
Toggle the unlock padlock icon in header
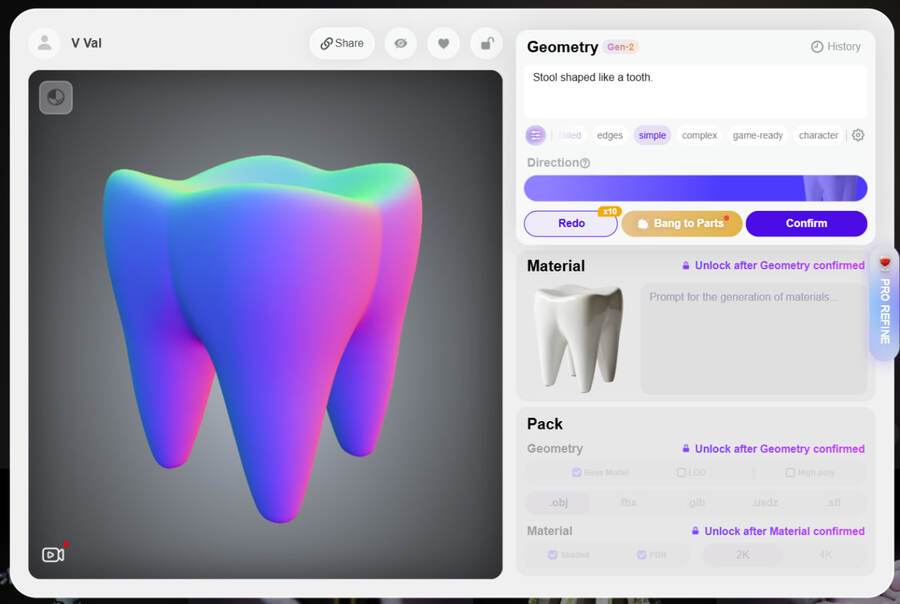point(487,43)
